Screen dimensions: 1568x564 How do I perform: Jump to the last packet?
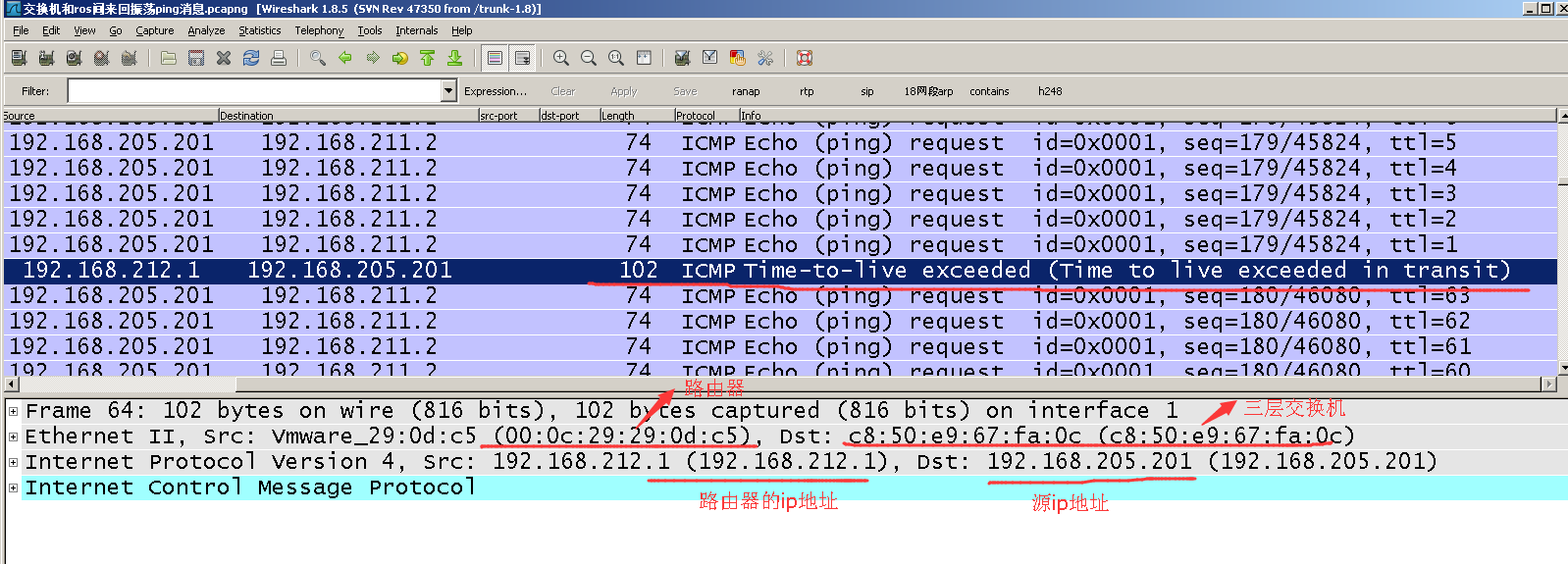455,58
